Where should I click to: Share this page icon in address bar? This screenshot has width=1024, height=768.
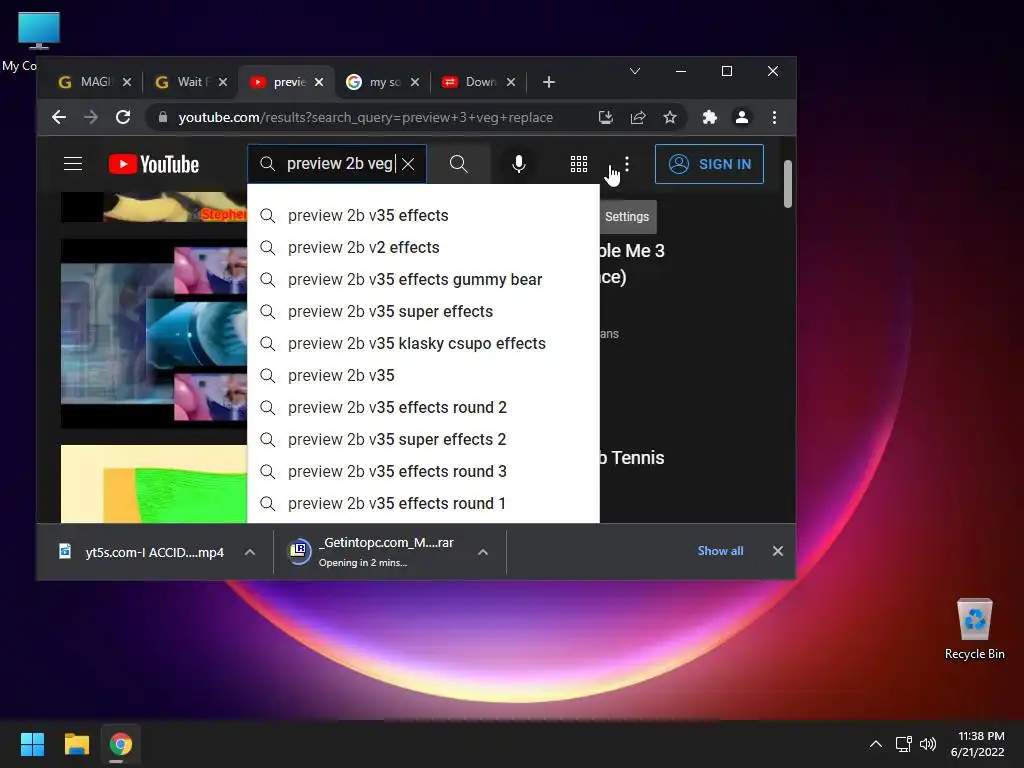(638, 118)
